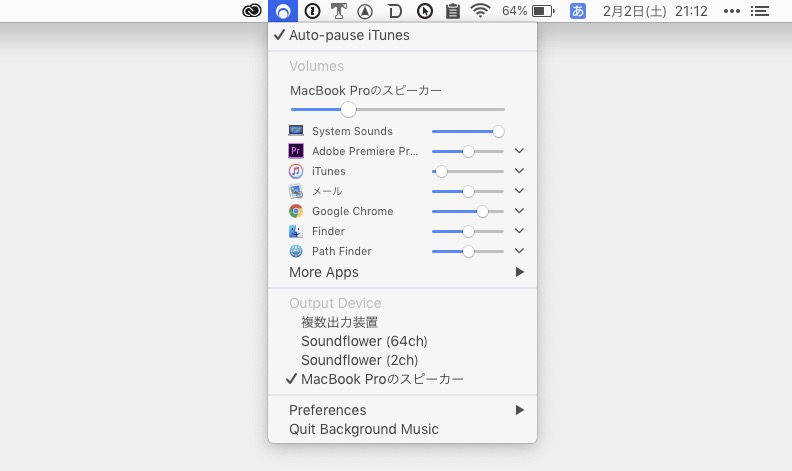The width and height of the screenshot is (792, 471).
Task: Select Soundflower (64ch) output
Action: pos(364,341)
